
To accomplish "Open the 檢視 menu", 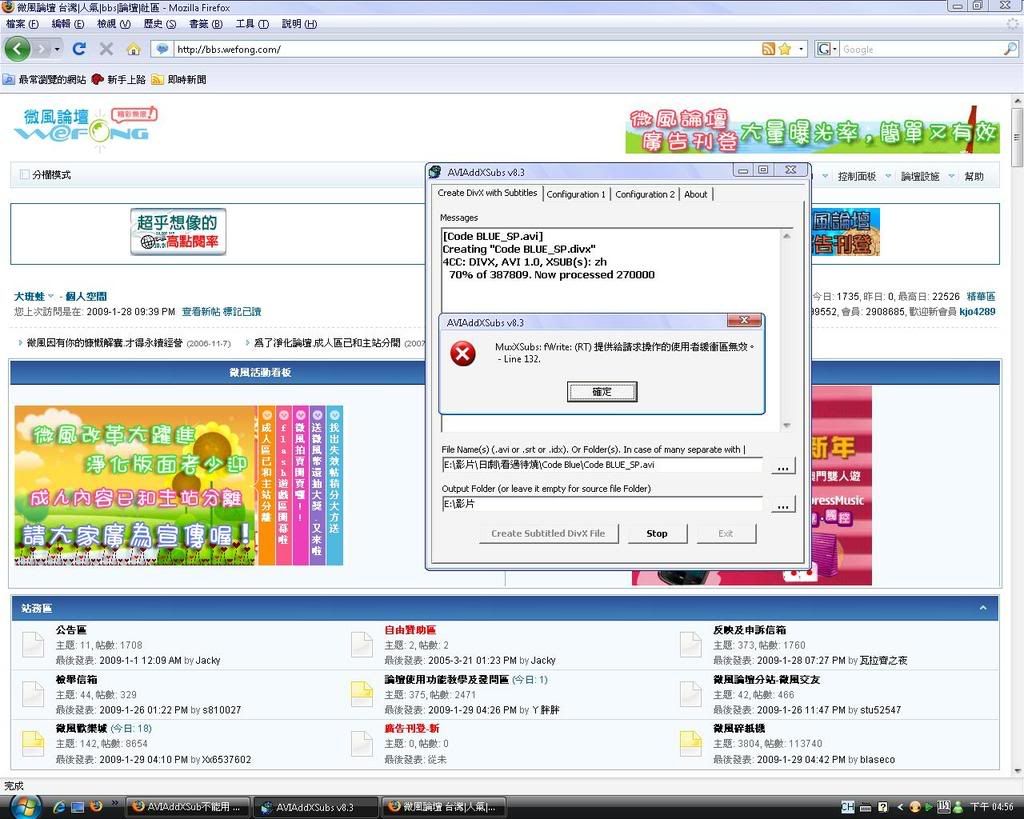I will point(114,24).
